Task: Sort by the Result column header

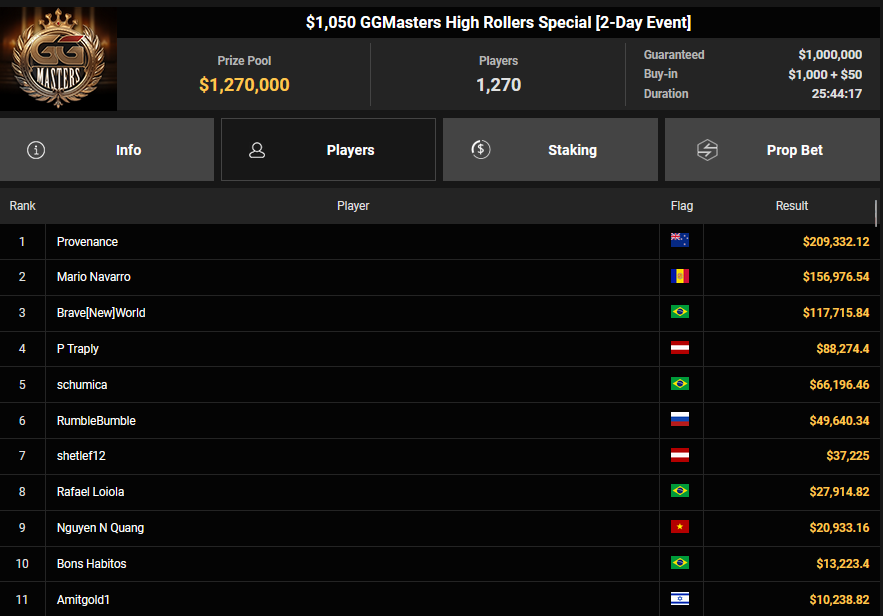Action: tap(791, 206)
